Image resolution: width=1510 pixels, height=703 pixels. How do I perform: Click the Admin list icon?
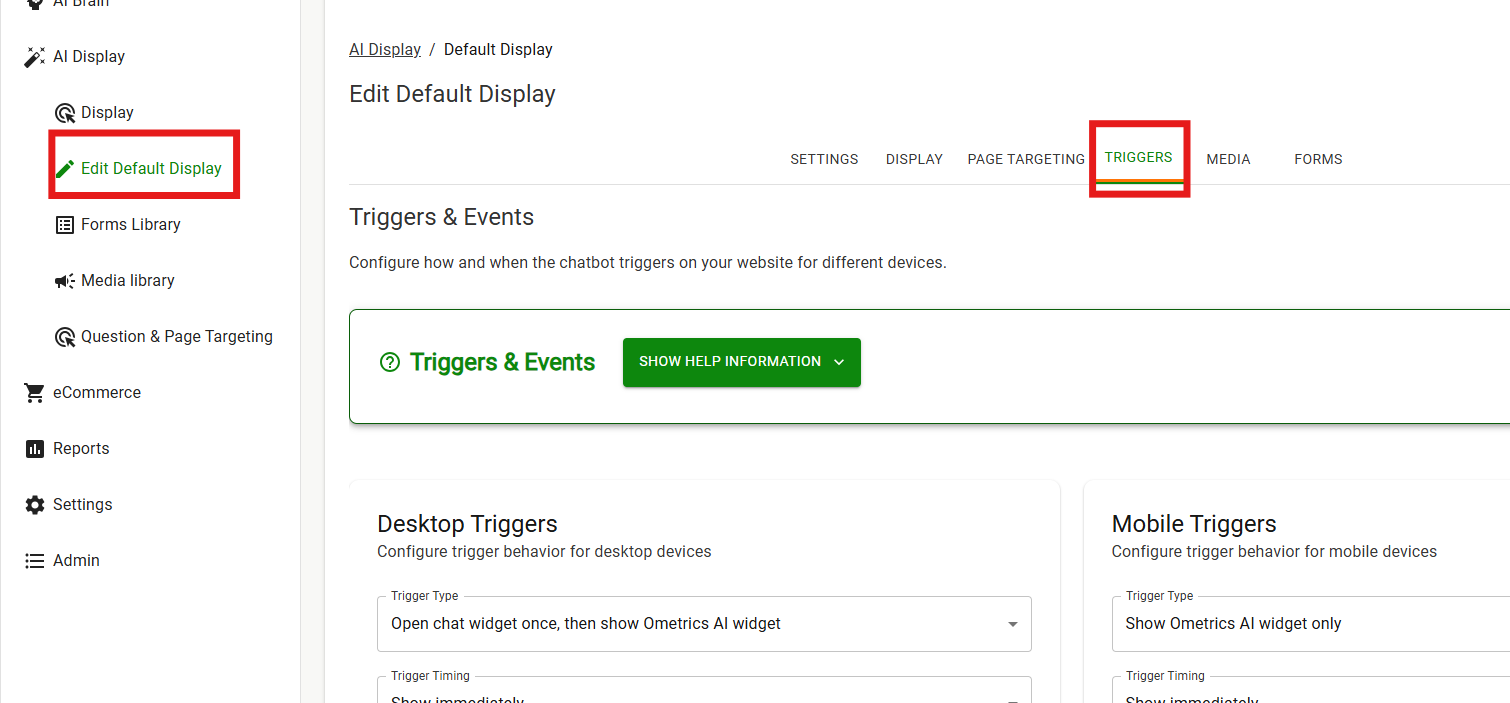pyautogui.click(x=35, y=561)
